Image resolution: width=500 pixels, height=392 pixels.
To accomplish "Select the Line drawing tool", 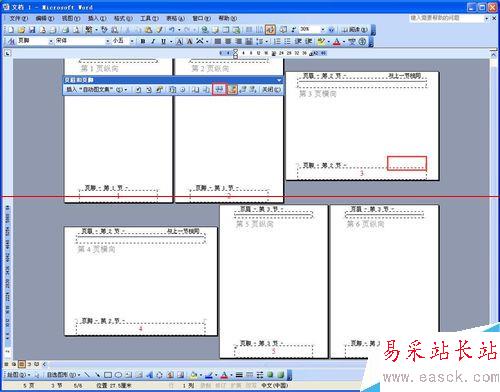I will point(87,375).
